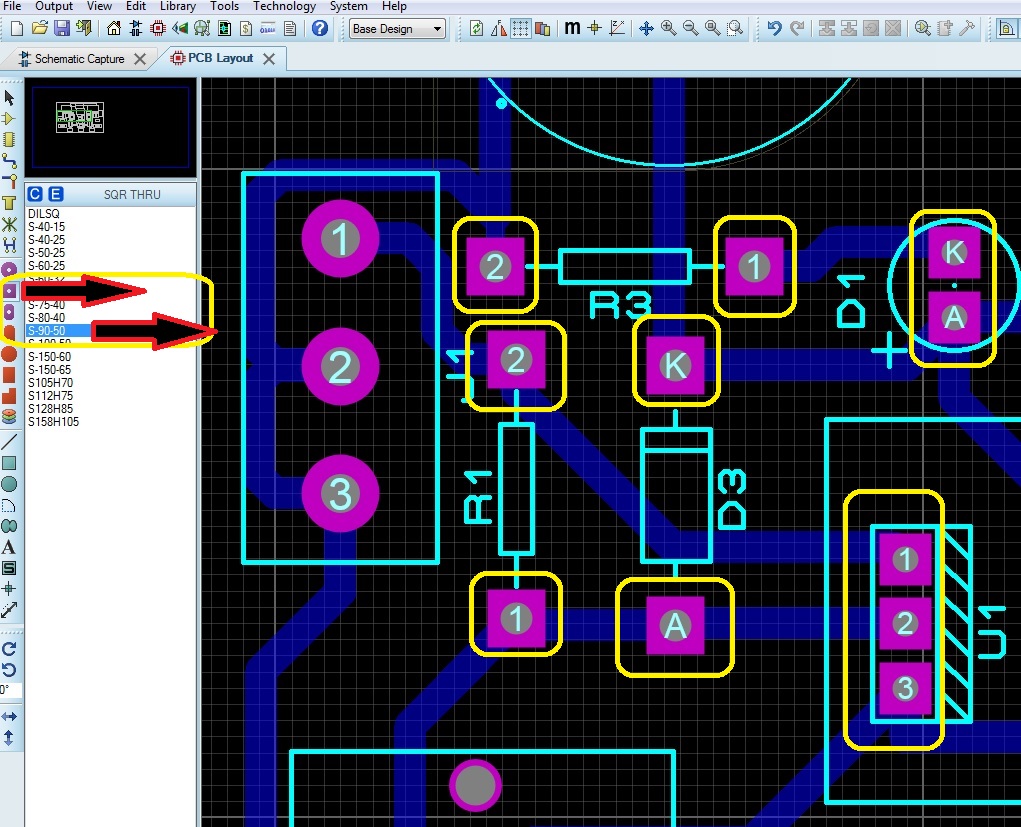This screenshot has height=827, width=1021.
Task: Click the Decompose hammer icon
Action: (967, 28)
